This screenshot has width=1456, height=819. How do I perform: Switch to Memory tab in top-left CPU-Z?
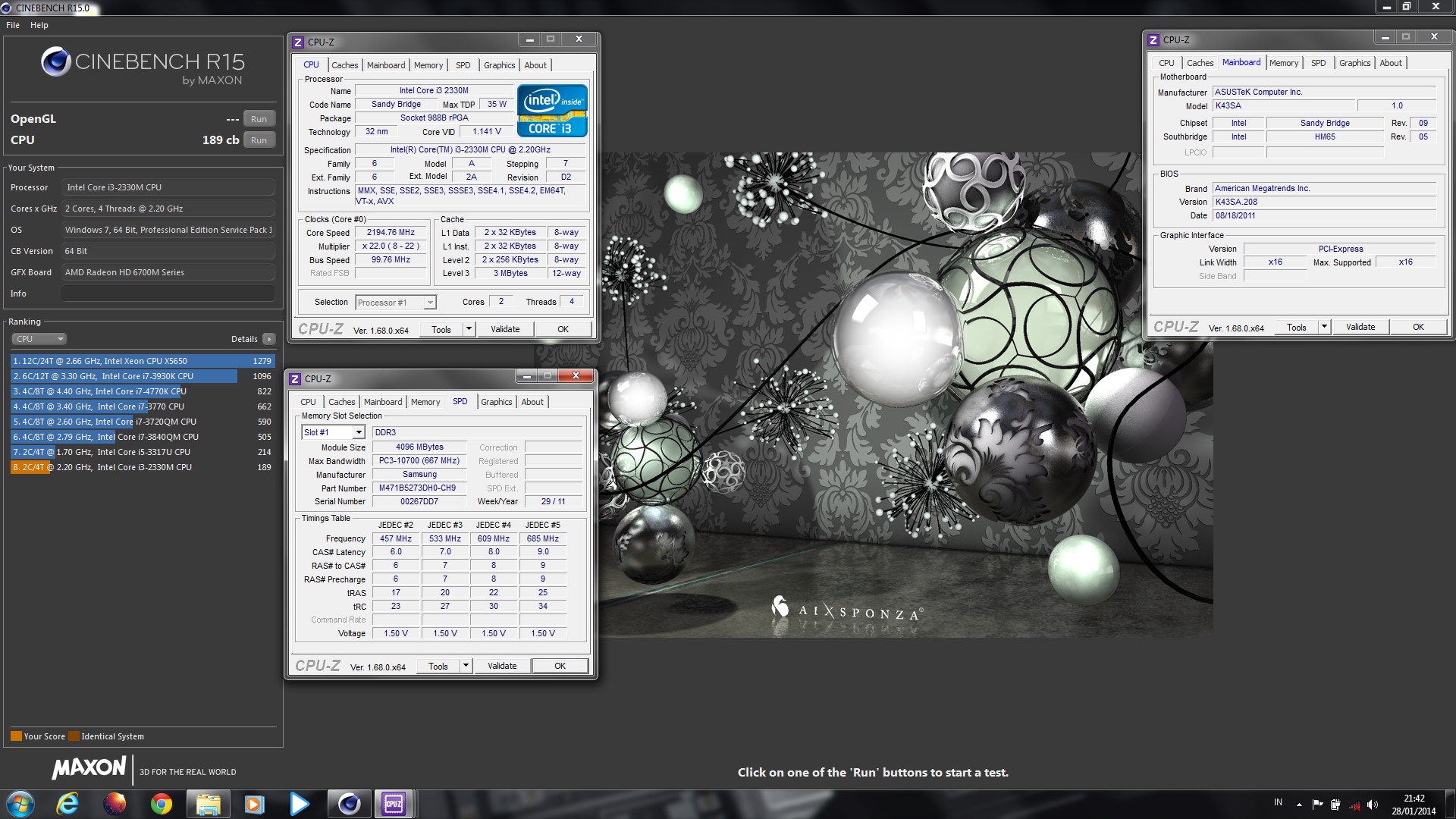point(428,65)
